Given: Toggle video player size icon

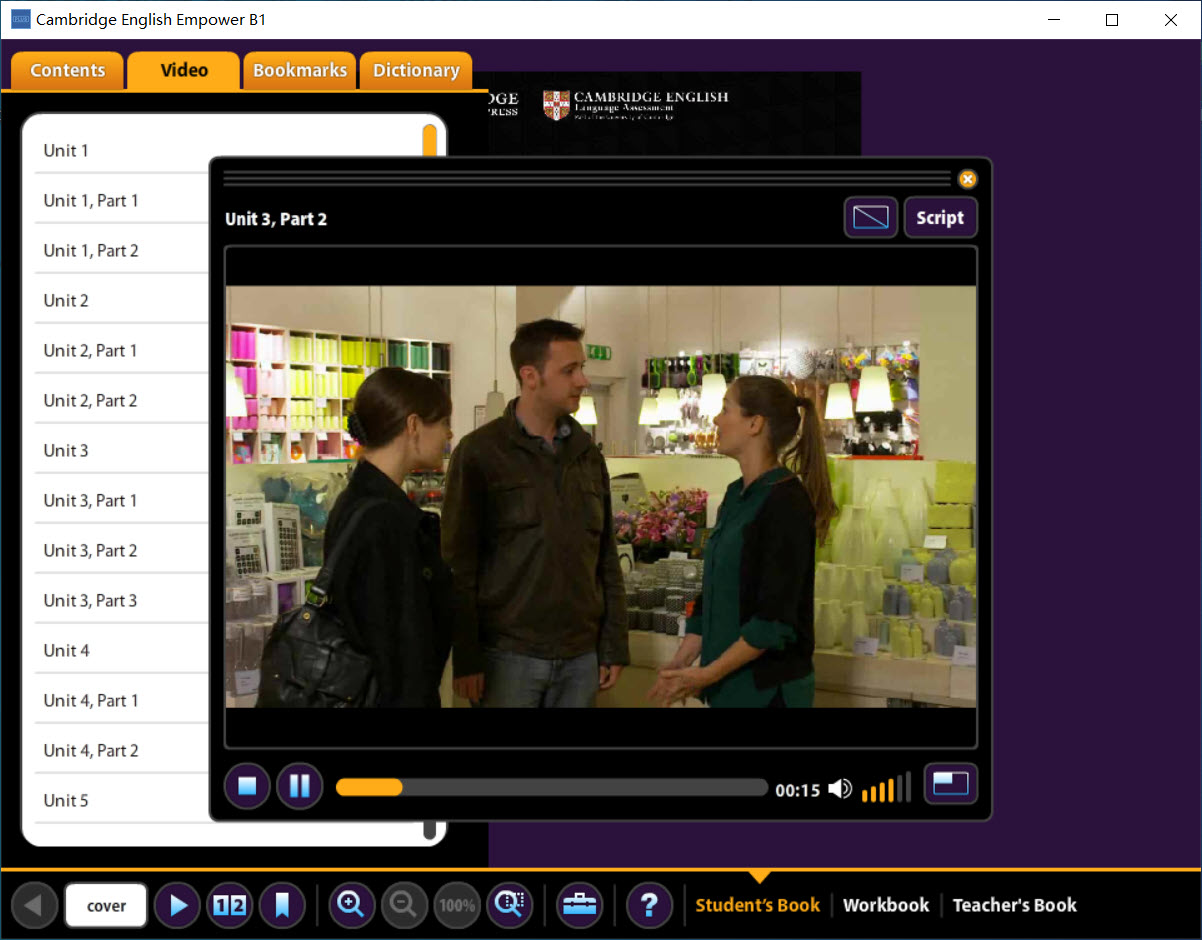Looking at the screenshot, I should 950,785.
